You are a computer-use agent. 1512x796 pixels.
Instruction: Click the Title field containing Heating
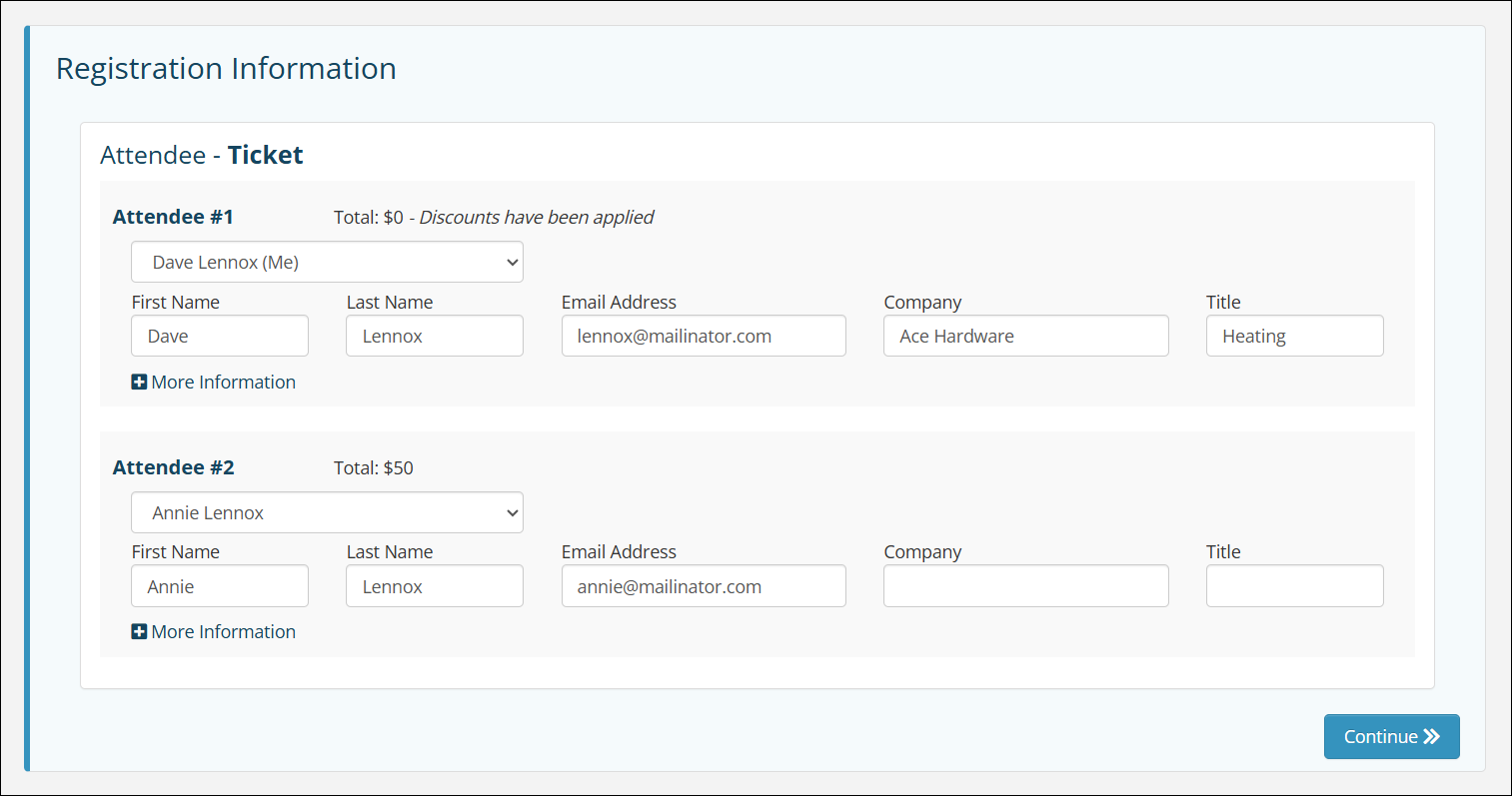tap(1294, 337)
